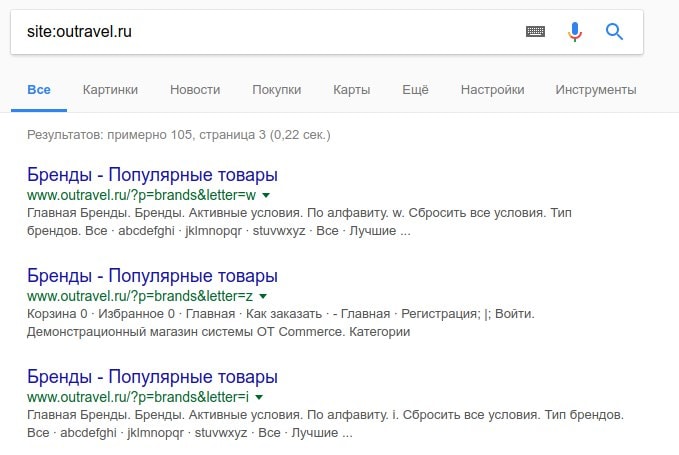Select the Карты tab
Viewport: 679px width, 455px height.
(351, 90)
